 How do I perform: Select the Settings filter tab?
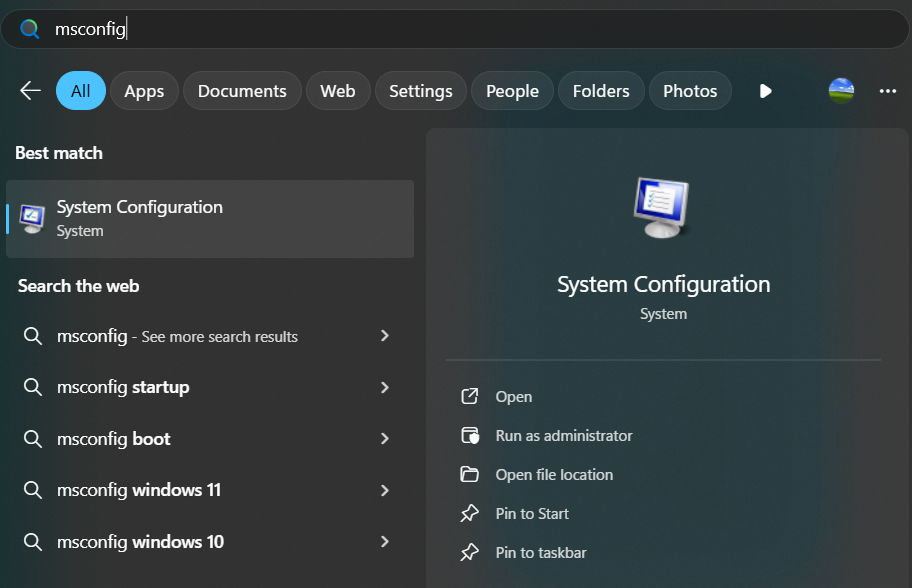tap(420, 91)
